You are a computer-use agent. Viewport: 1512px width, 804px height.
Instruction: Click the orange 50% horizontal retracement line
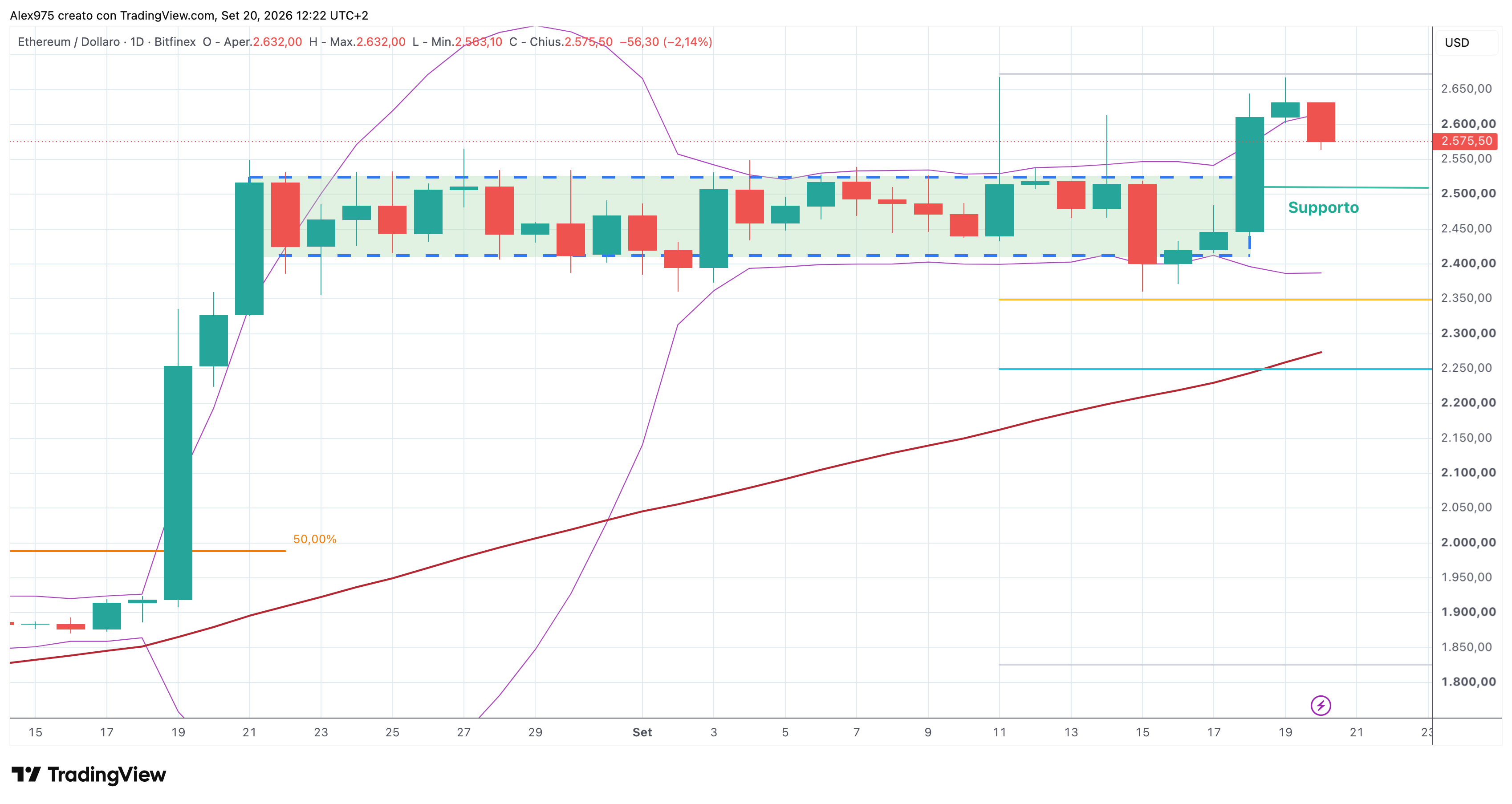(x=148, y=551)
